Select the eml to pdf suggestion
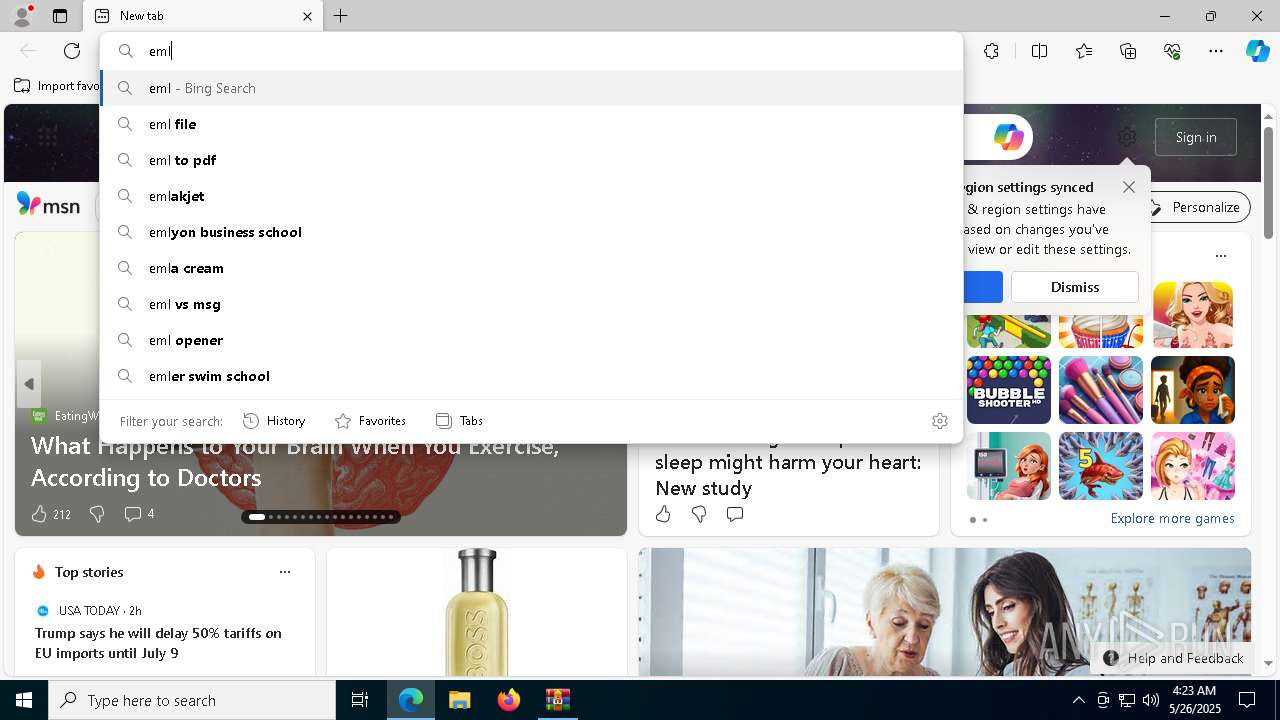The image size is (1280, 720). (x=531, y=160)
